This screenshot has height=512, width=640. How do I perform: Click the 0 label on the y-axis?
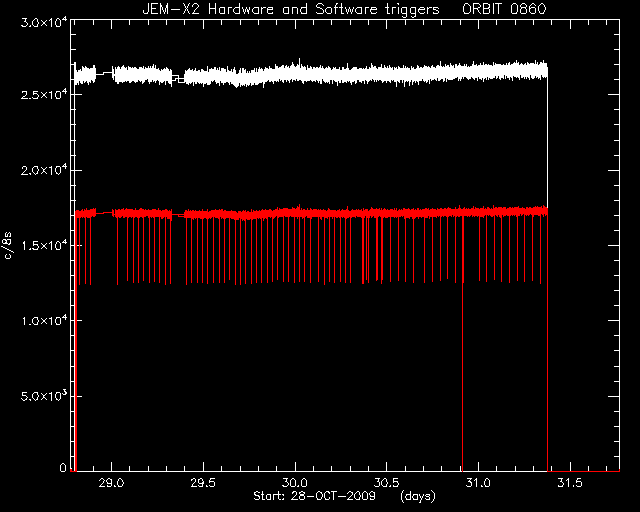(x=63, y=467)
